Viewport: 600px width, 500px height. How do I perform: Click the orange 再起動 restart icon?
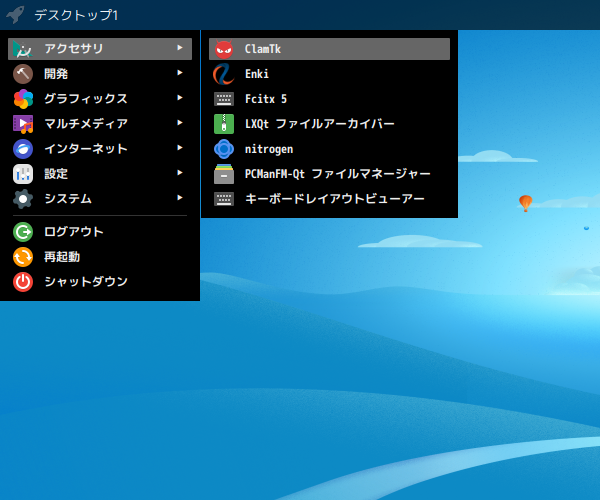pos(23,257)
